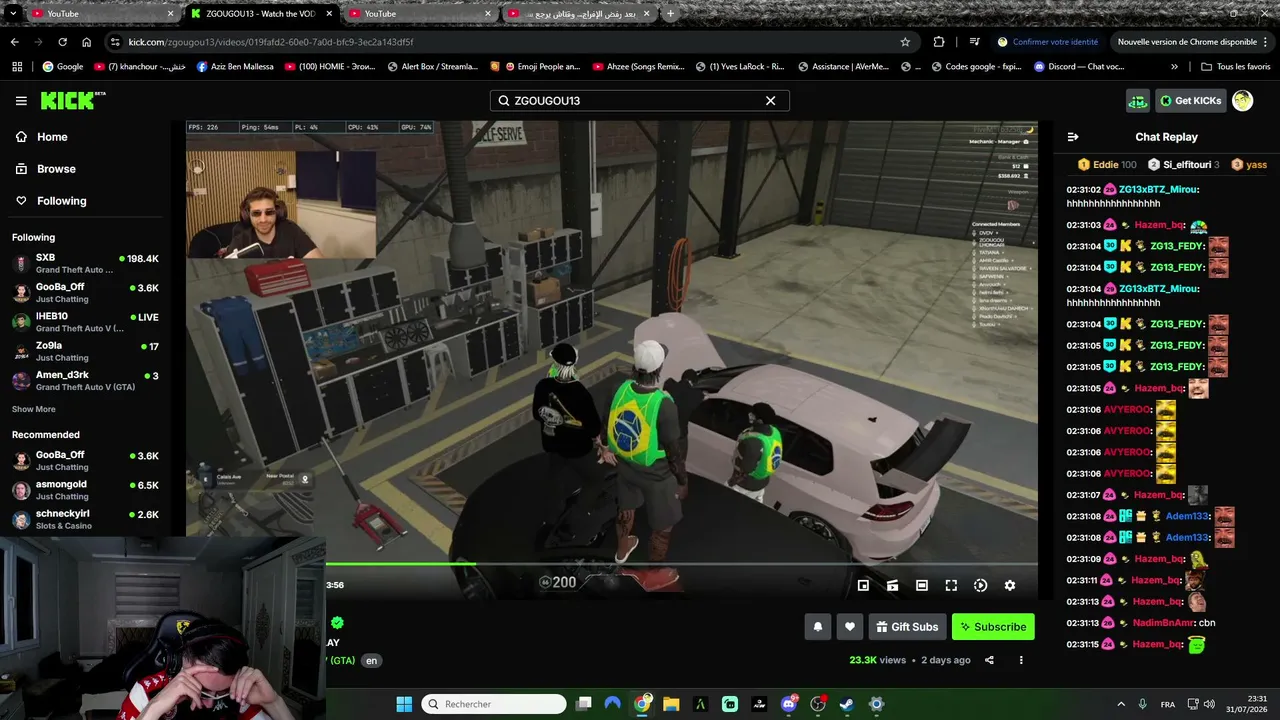1280x720 pixels.
Task: Click the search field containing ZGOUGOU13
Action: (x=640, y=101)
